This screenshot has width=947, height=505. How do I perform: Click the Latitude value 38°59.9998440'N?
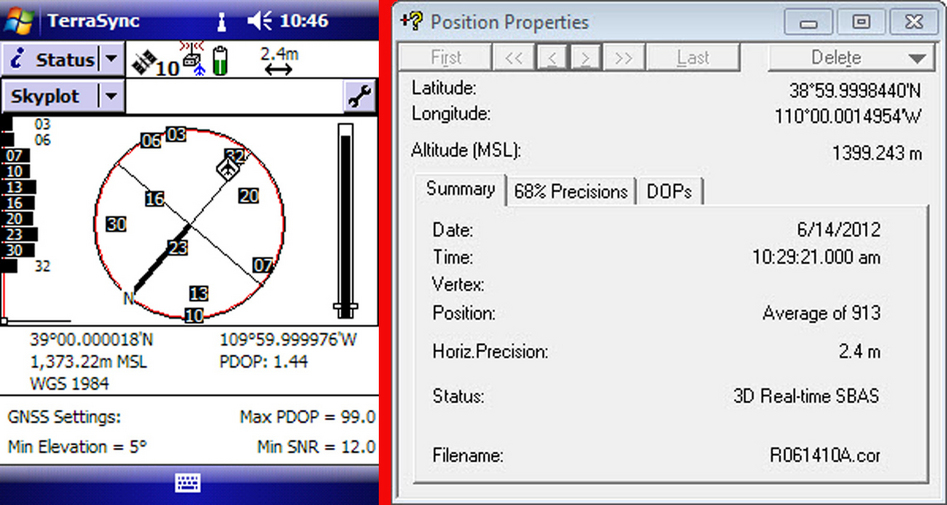click(x=855, y=91)
